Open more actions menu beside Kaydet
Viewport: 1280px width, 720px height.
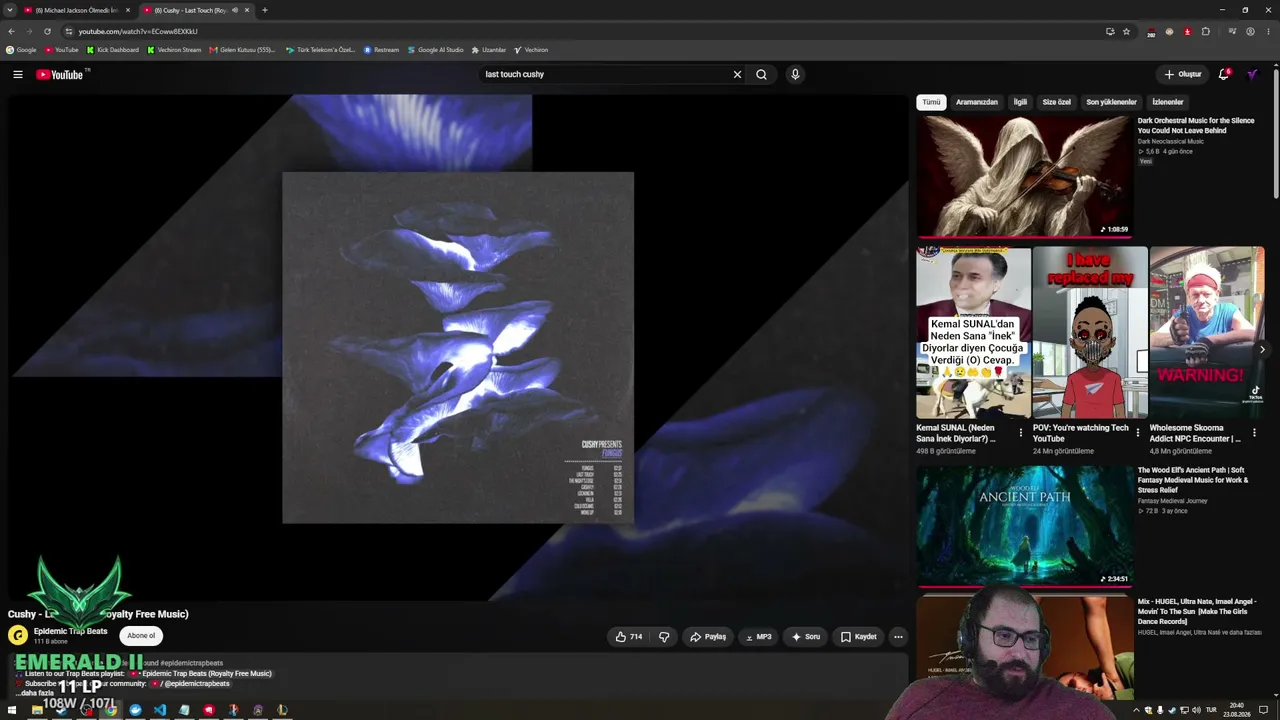(x=898, y=637)
